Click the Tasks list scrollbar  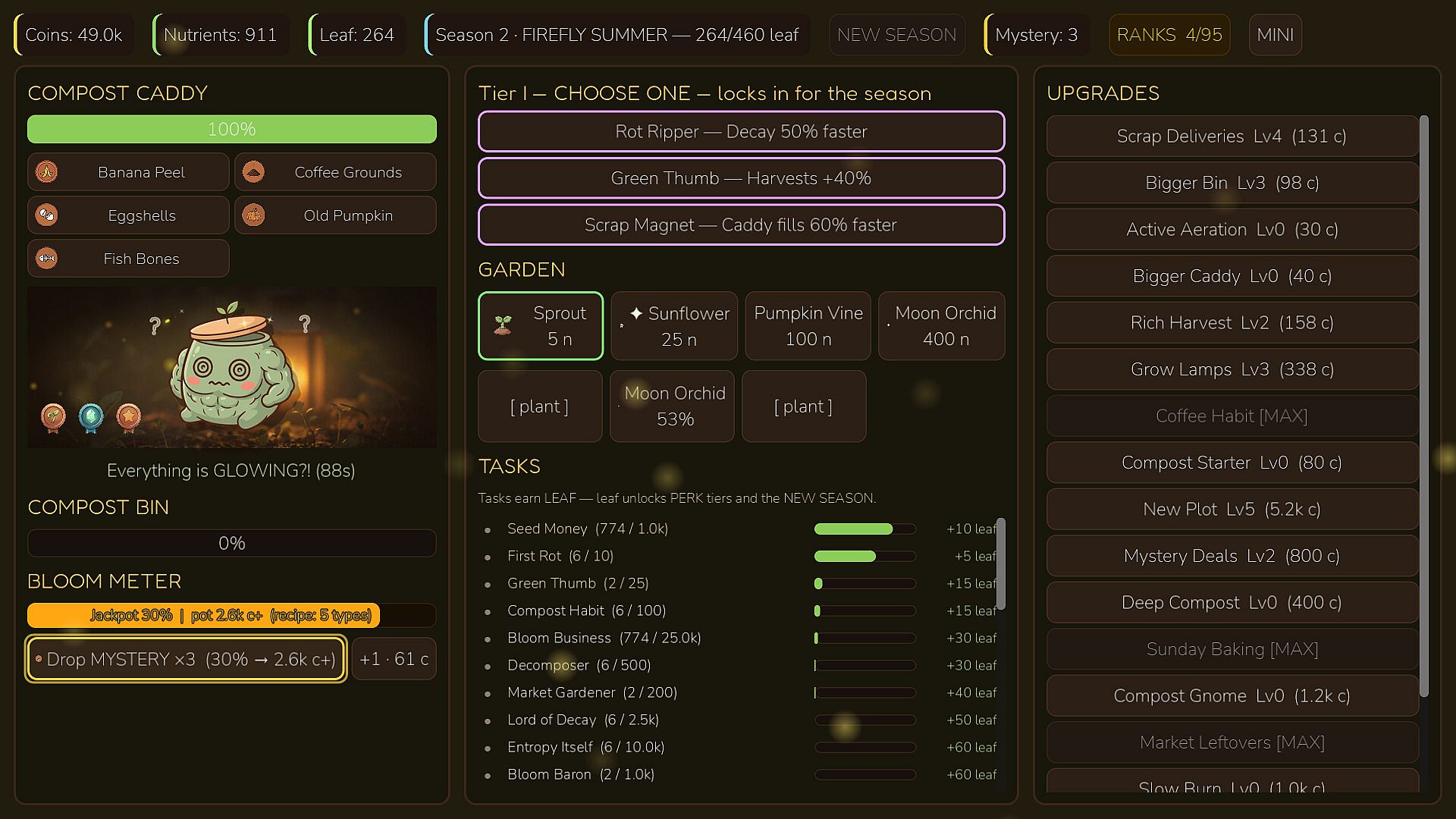[1001, 563]
